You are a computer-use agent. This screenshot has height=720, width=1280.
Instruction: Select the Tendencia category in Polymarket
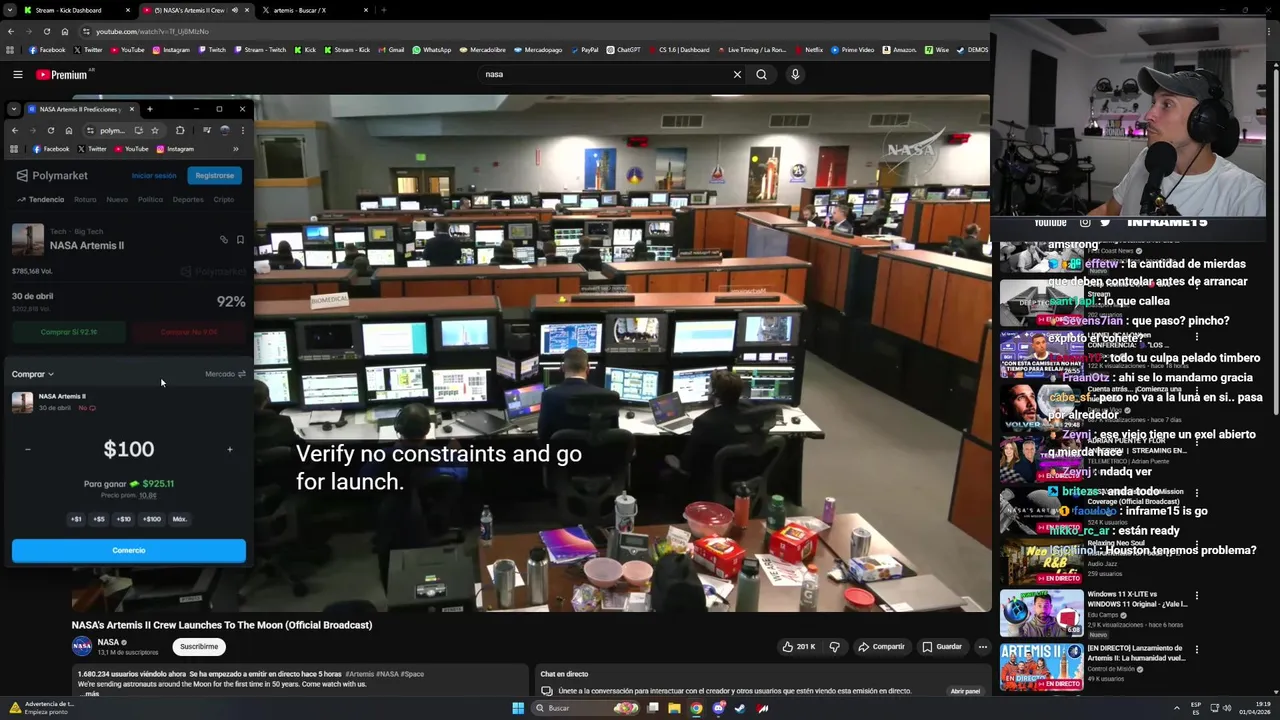[x=41, y=199]
